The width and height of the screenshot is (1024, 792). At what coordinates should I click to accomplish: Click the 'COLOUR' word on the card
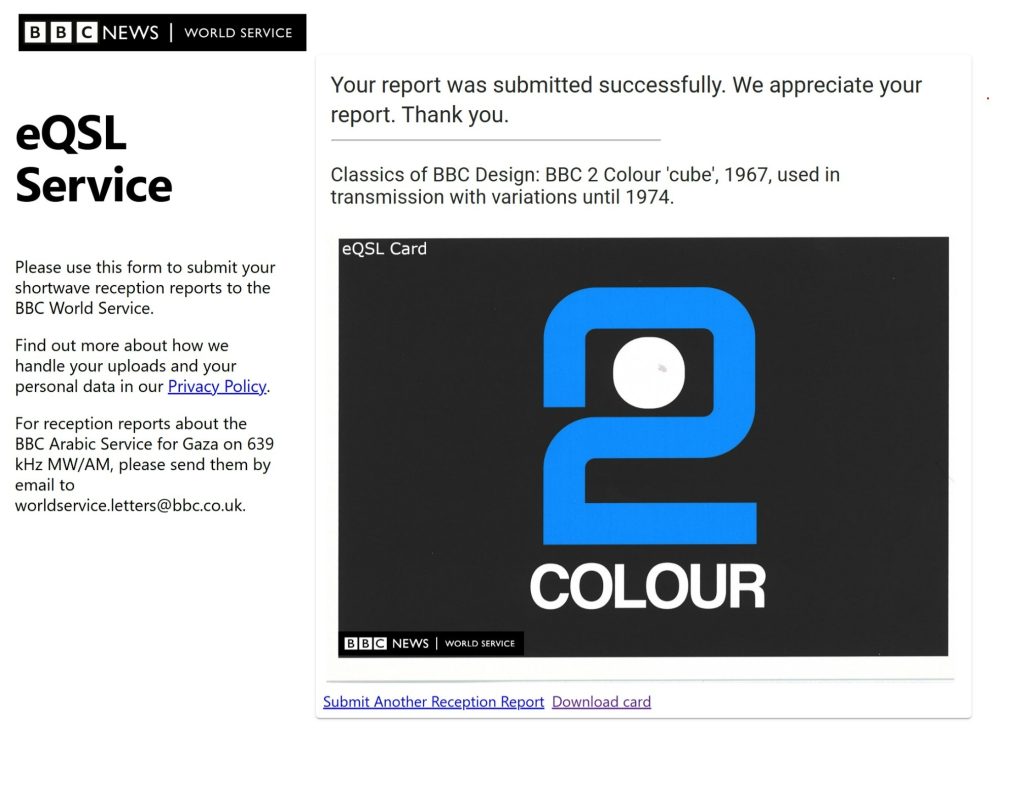(x=647, y=587)
